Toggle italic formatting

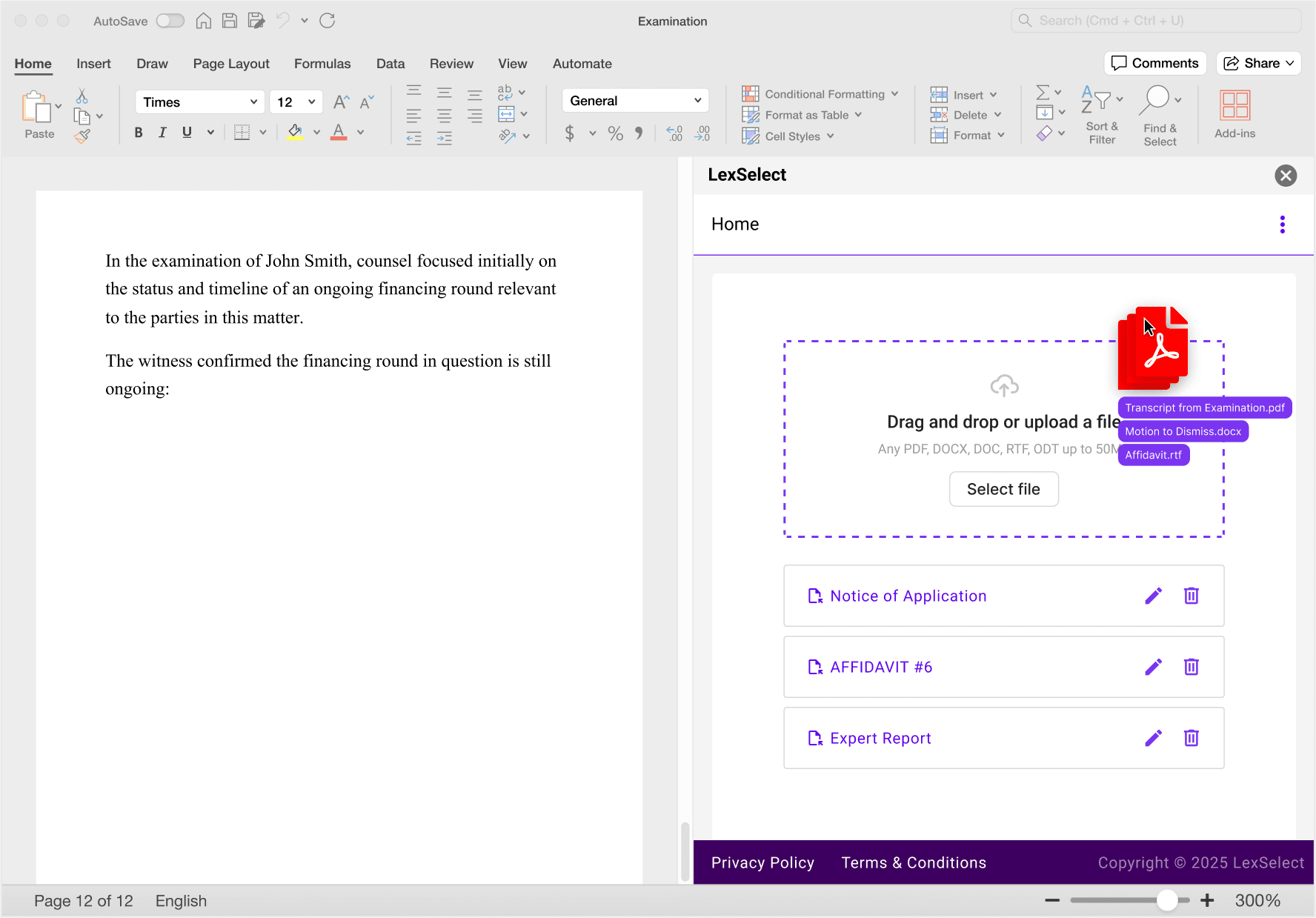point(162,133)
